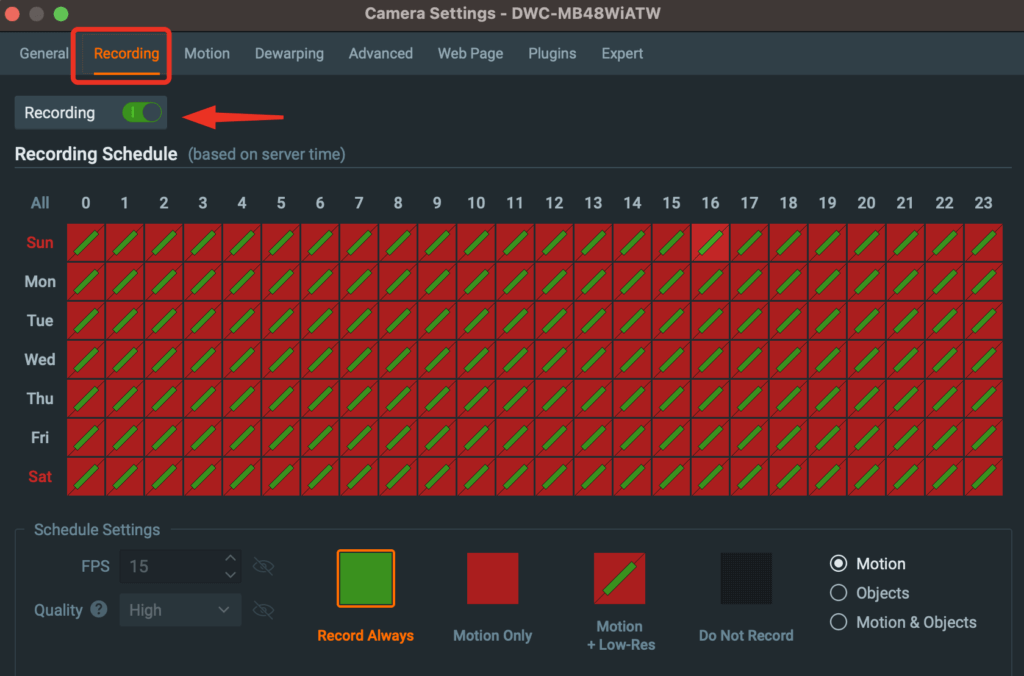Screen dimensions: 1024x676
Task: Click the highlighted Sun hour 16 schedule cell
Action: pyautogui.click(x=710, y=242)
